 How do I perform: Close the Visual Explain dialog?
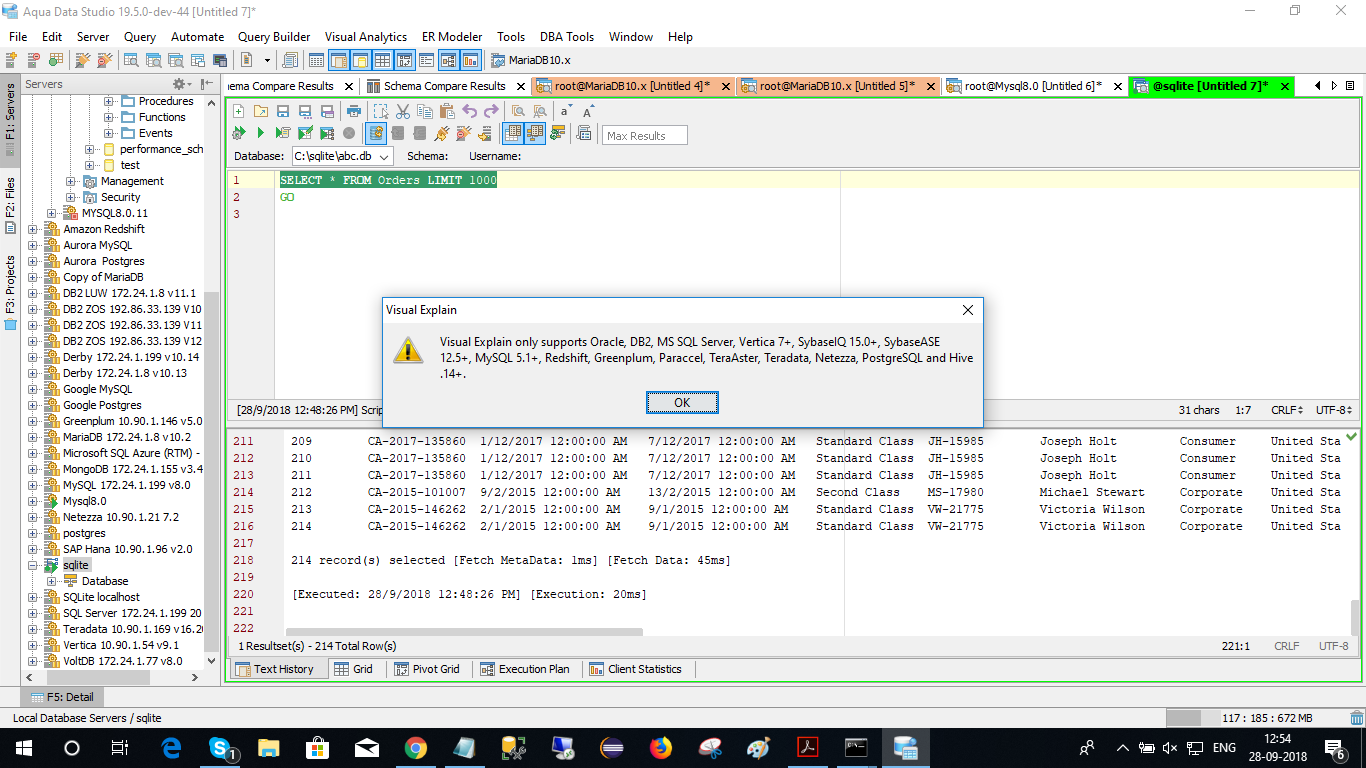coord(967,310)
